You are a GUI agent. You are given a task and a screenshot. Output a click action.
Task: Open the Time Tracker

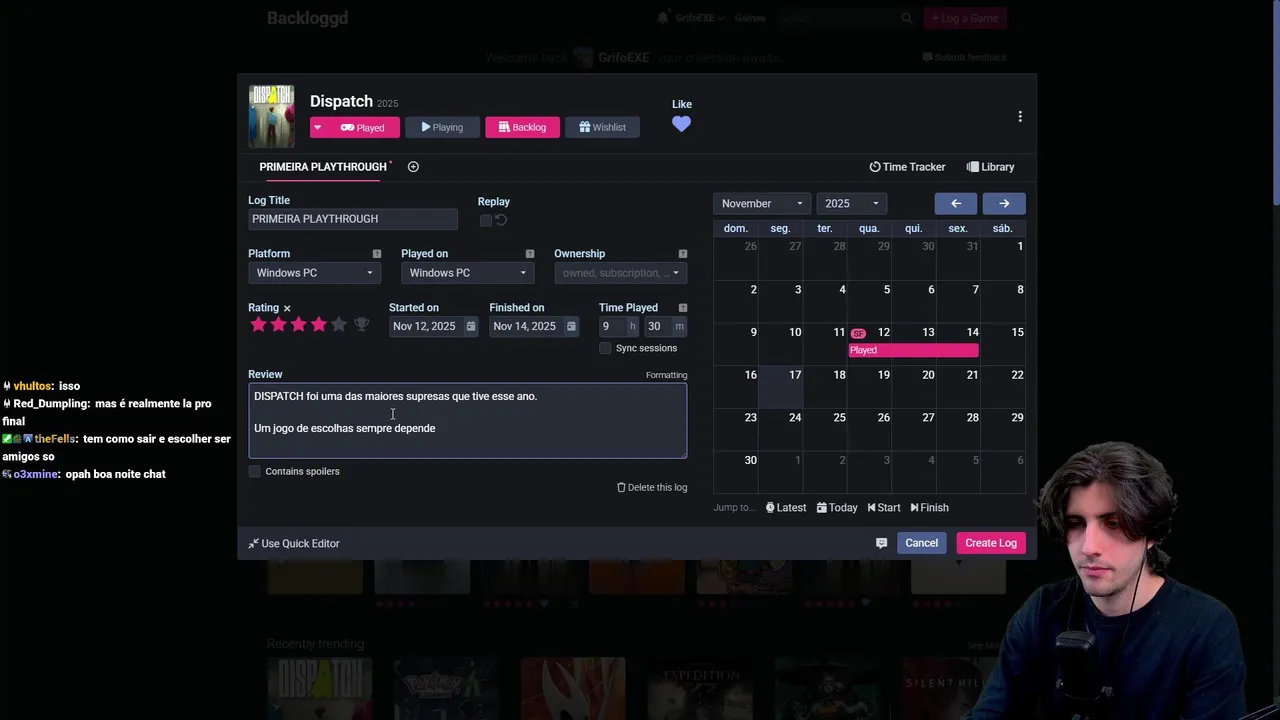(907, 167)
